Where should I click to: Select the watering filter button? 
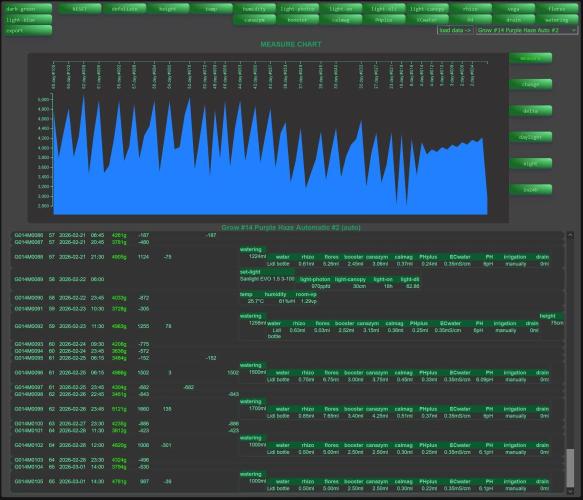click(x=557, y=20)
